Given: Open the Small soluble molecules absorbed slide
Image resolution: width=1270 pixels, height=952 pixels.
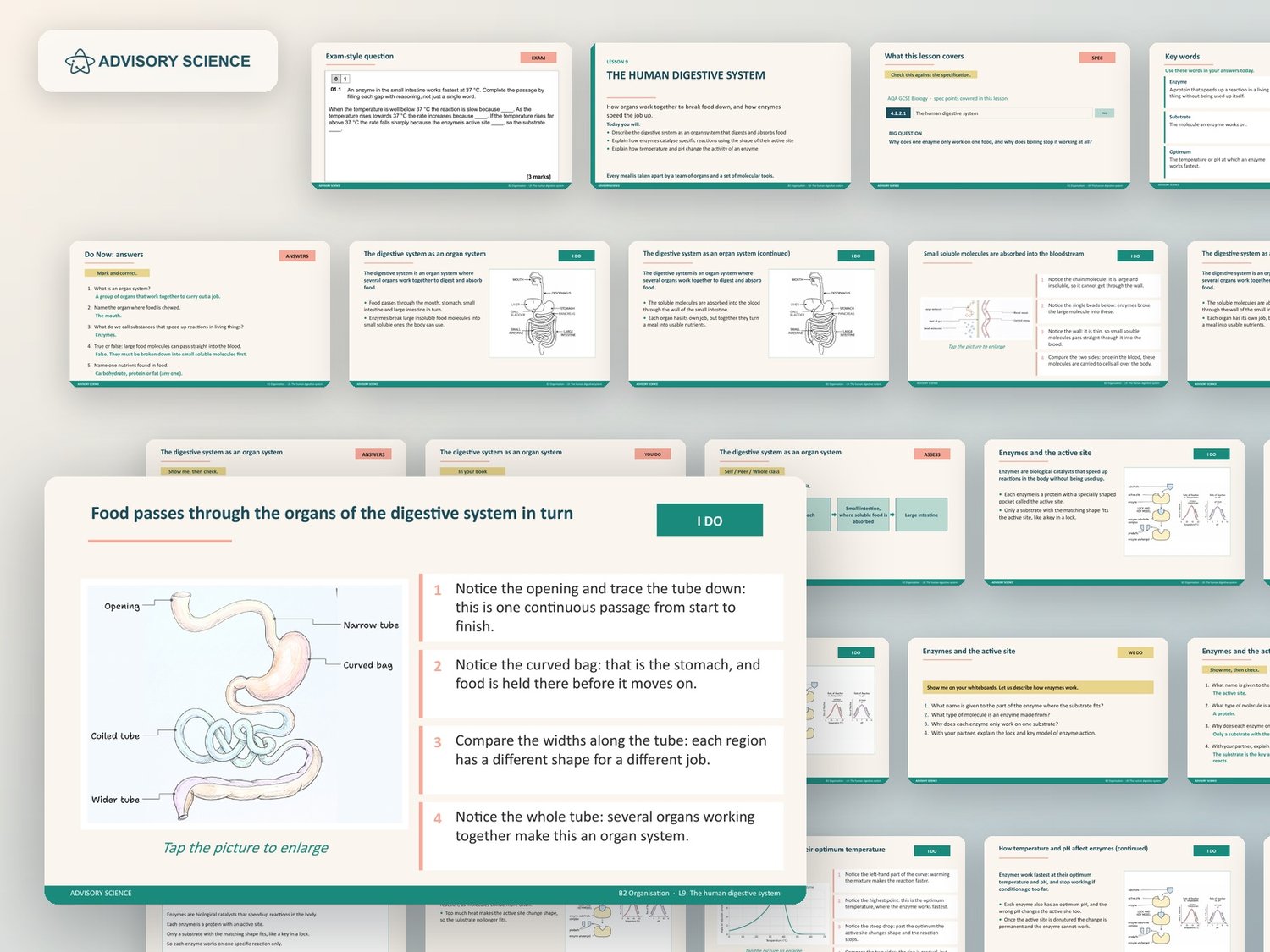Looking at the screenshot, I should 1038,315.
